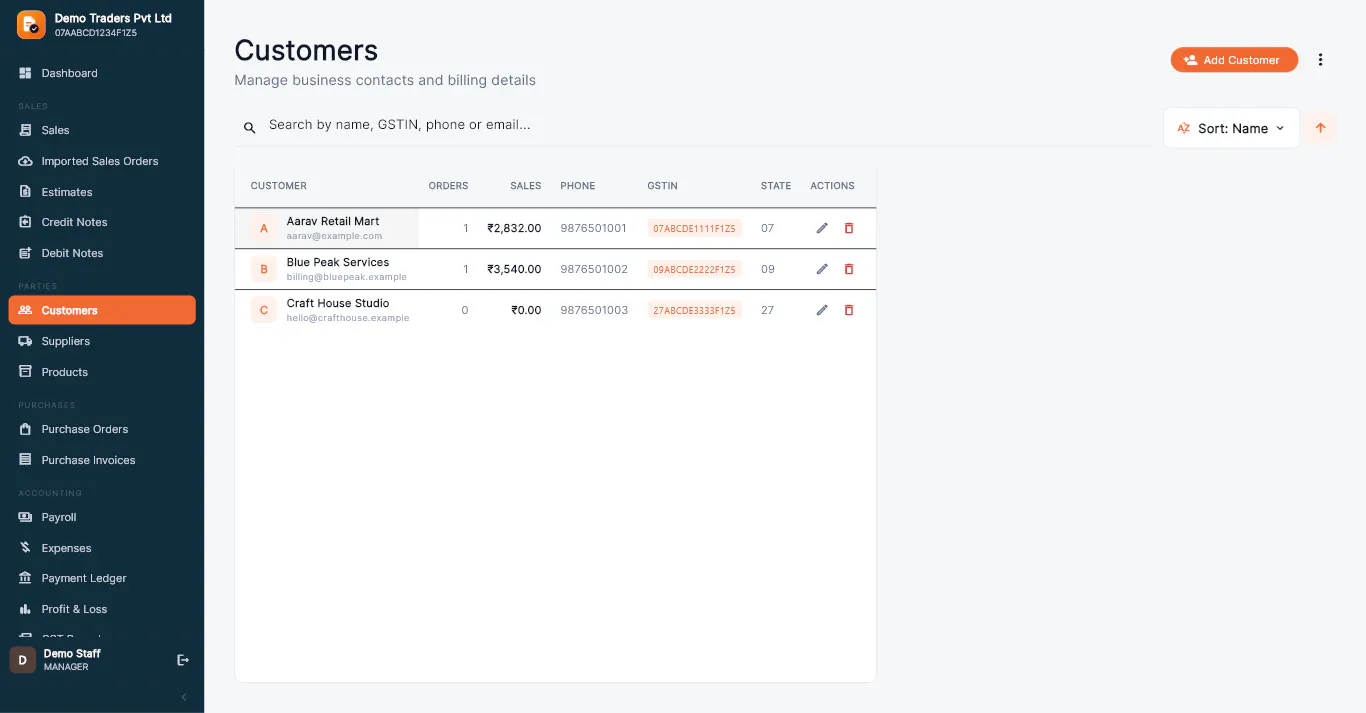Click the Blue Peak Services name
The image size is (1366, 713).
[x=338, y=262]
